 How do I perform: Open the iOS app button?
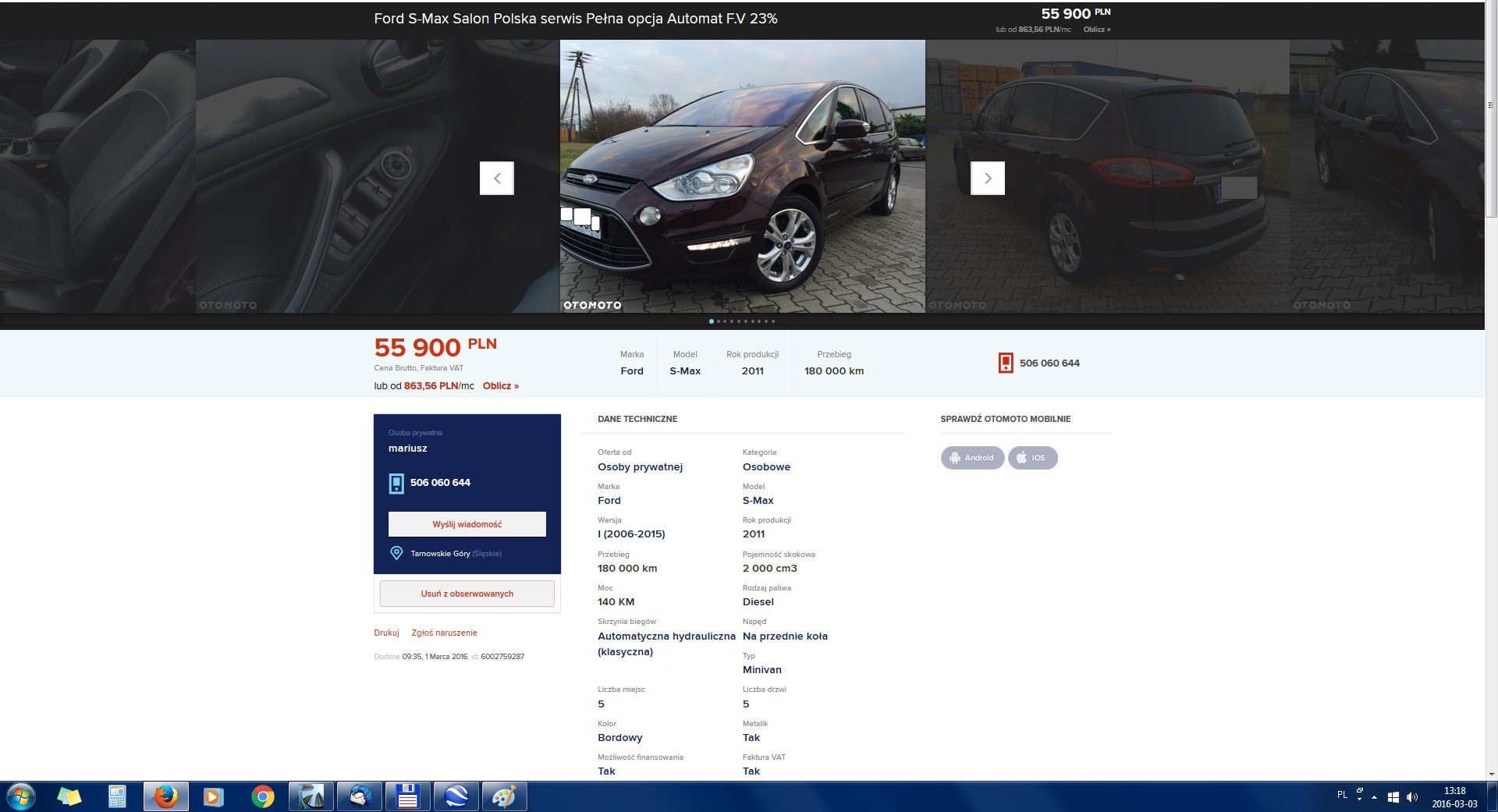click(x=1033, y=458)
